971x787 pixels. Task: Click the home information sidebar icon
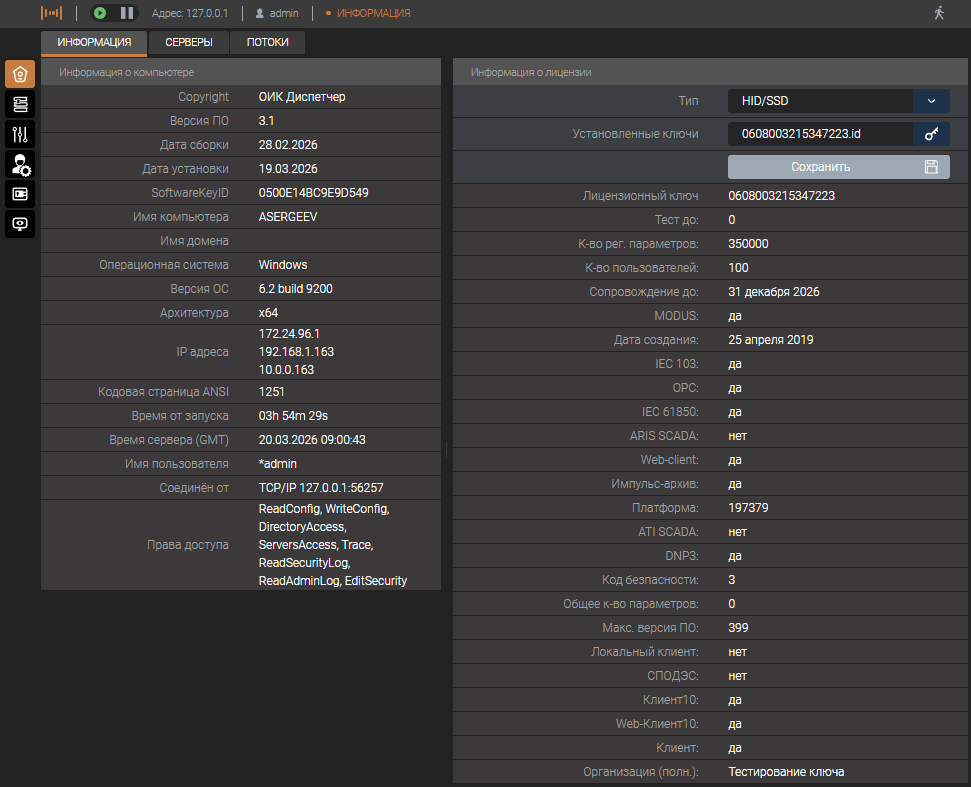coord(20,74)
